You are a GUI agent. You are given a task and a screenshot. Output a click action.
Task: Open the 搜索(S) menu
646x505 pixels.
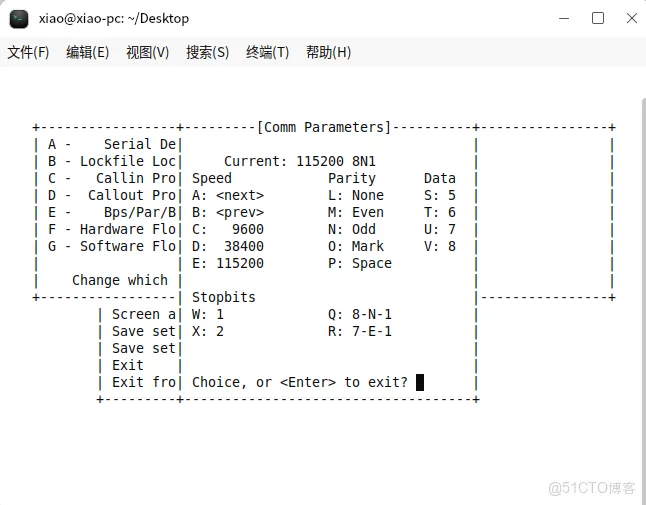(208, 52)
